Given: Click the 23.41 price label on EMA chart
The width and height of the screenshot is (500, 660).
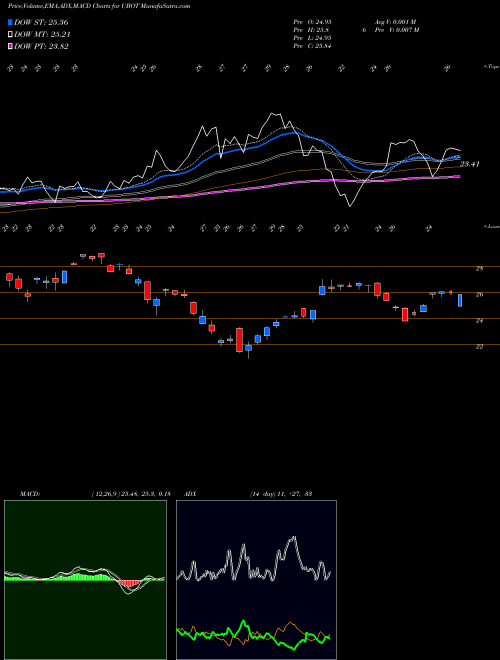Looking at the screenshot, I should coord(470,164).
